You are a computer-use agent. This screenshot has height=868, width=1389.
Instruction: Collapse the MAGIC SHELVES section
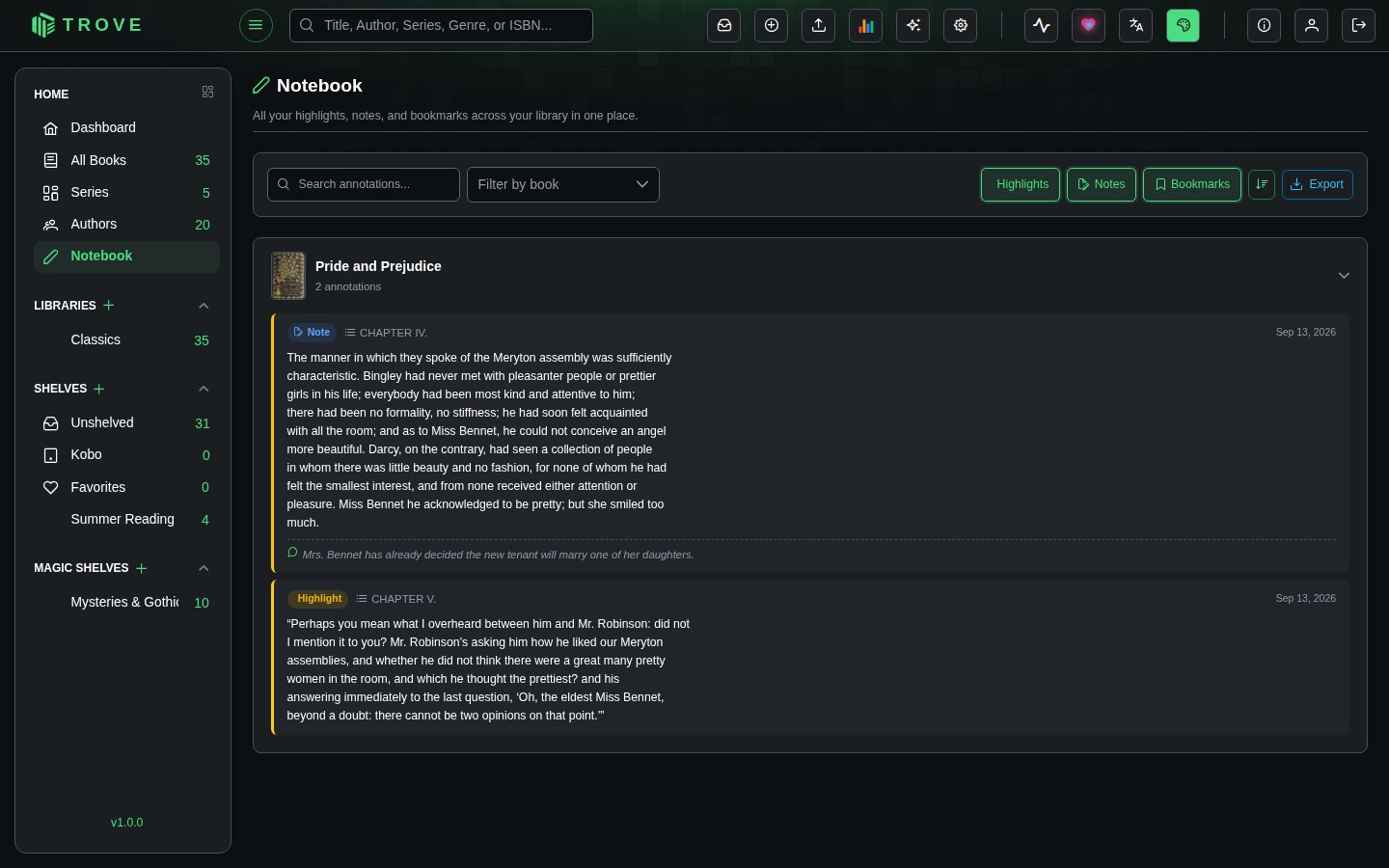point(204,568)
